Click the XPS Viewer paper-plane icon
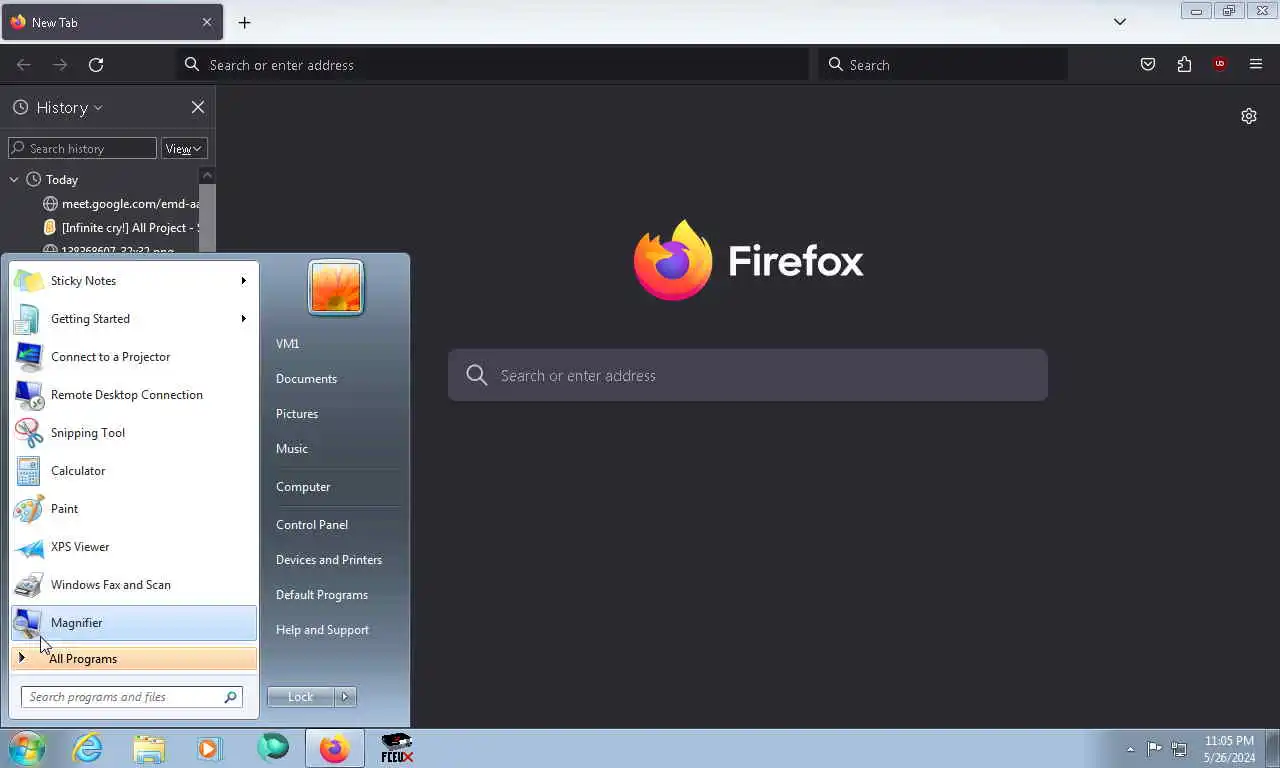 coord(29,547)
